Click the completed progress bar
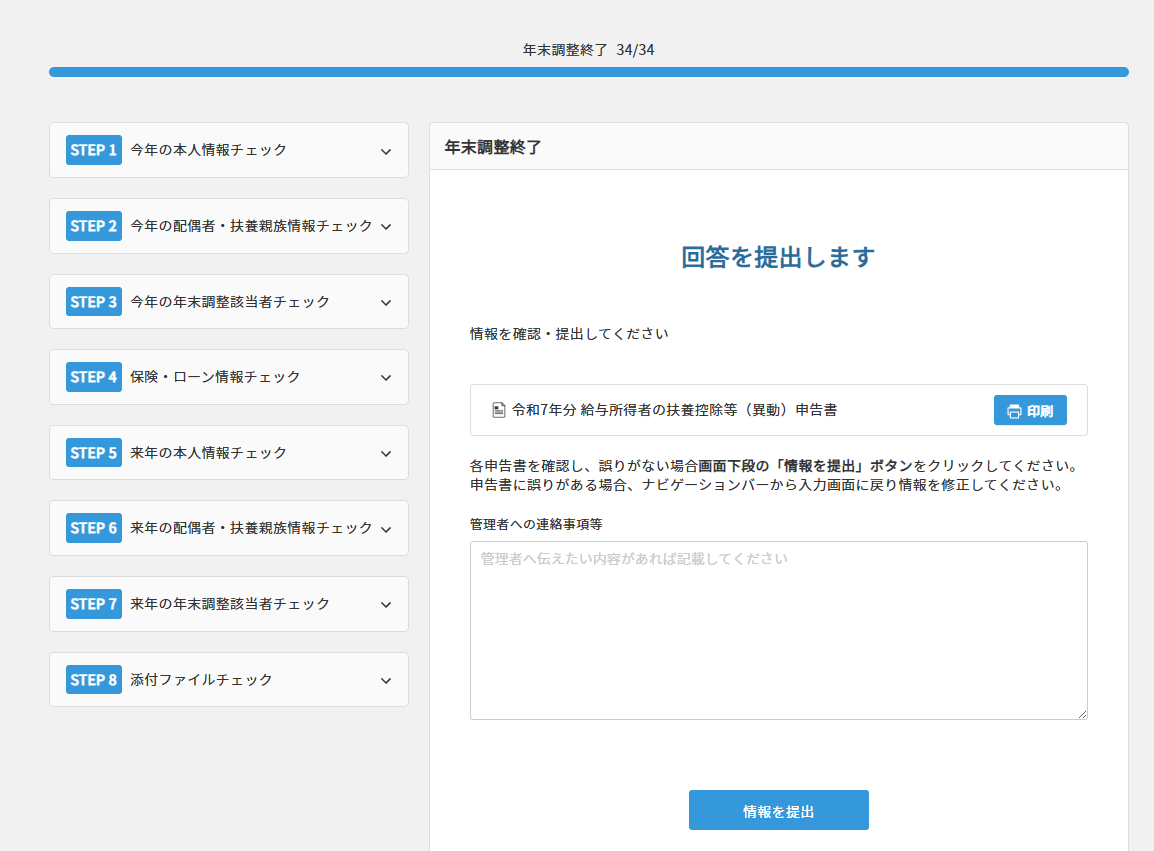The image size is (1154, 851). click(x=588, y=71)
